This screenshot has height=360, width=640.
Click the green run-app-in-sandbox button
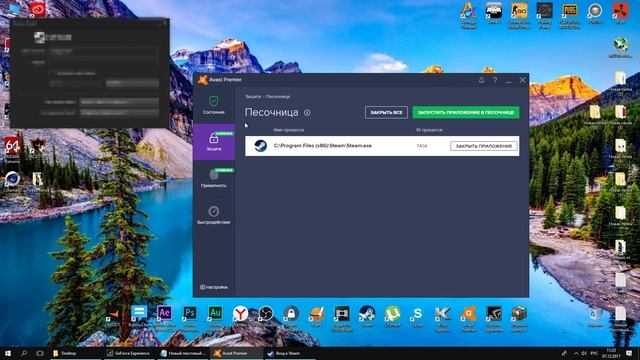tap(466, 112)
